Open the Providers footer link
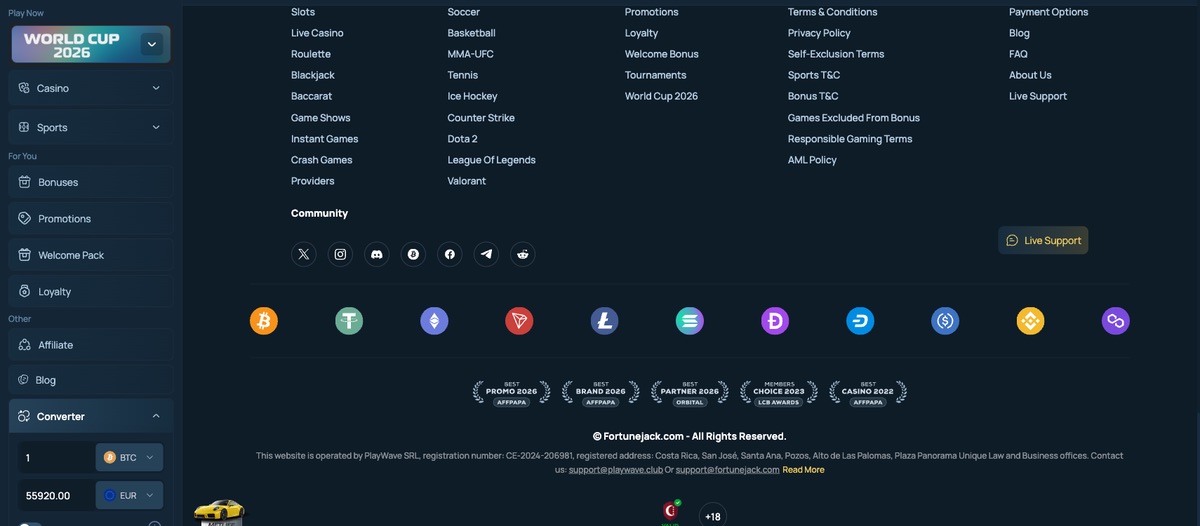The image size is (1200, 526). (313, 181)
